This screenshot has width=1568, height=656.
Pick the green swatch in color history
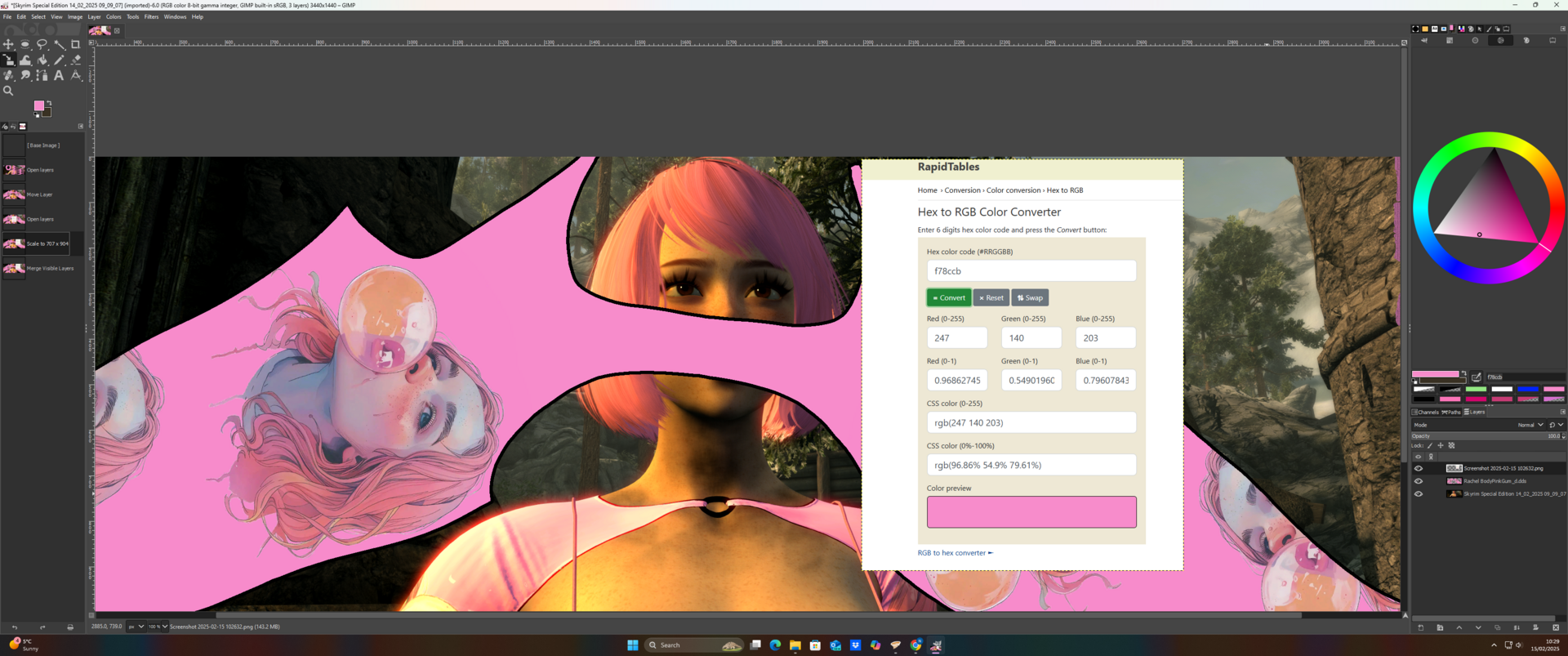pyautogui.click(x=1476, y=389)
